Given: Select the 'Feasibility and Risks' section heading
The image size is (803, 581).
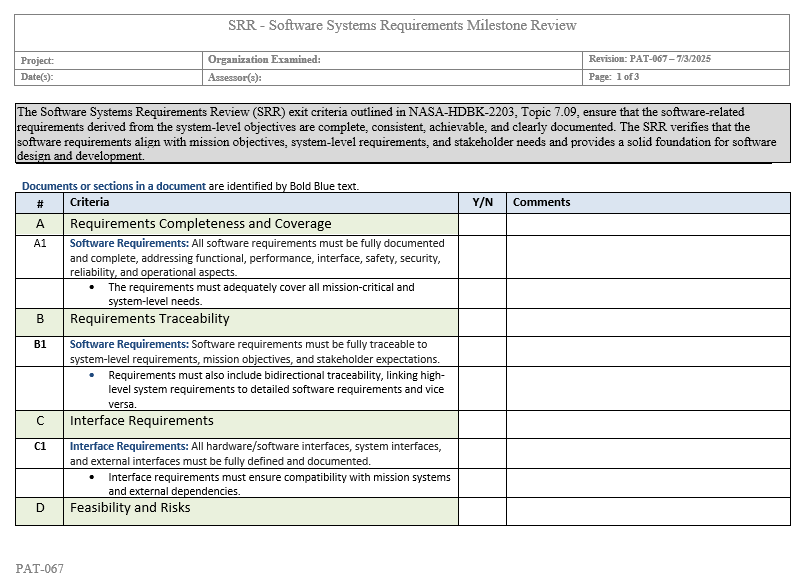Looking at the screenshot, I should pos(130,508).
